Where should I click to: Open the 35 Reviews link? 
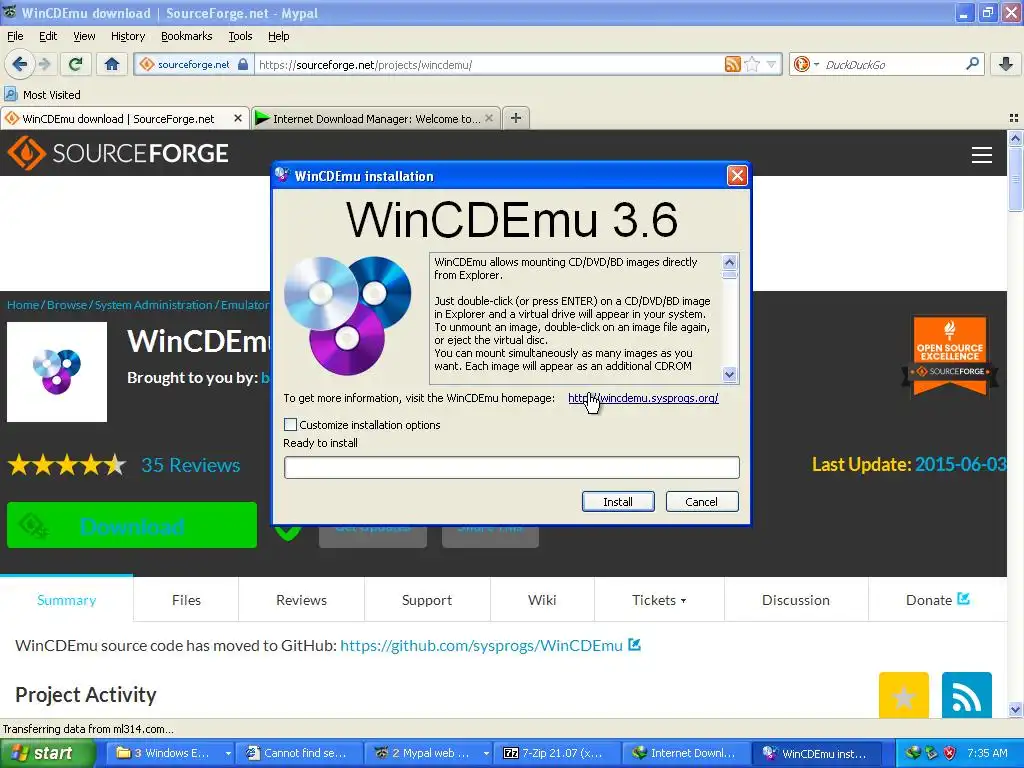(x=191, y=465)
